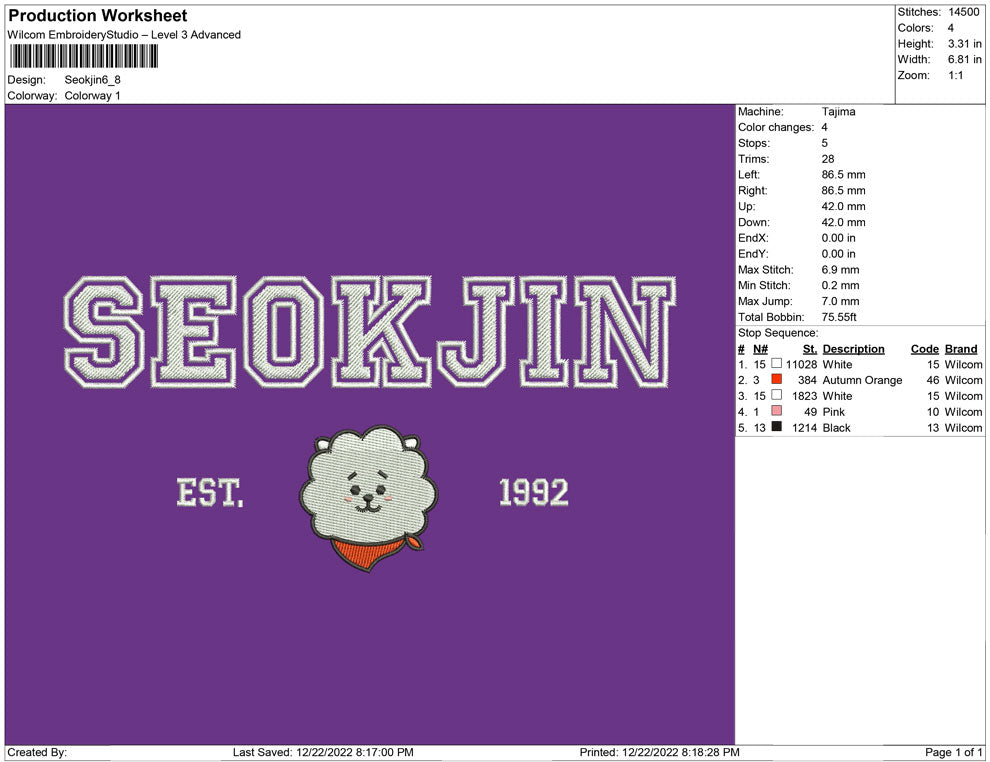Sort by the Brand column header
The width and height of the screenshot is (990, 762).
click(x=960, y=349)
